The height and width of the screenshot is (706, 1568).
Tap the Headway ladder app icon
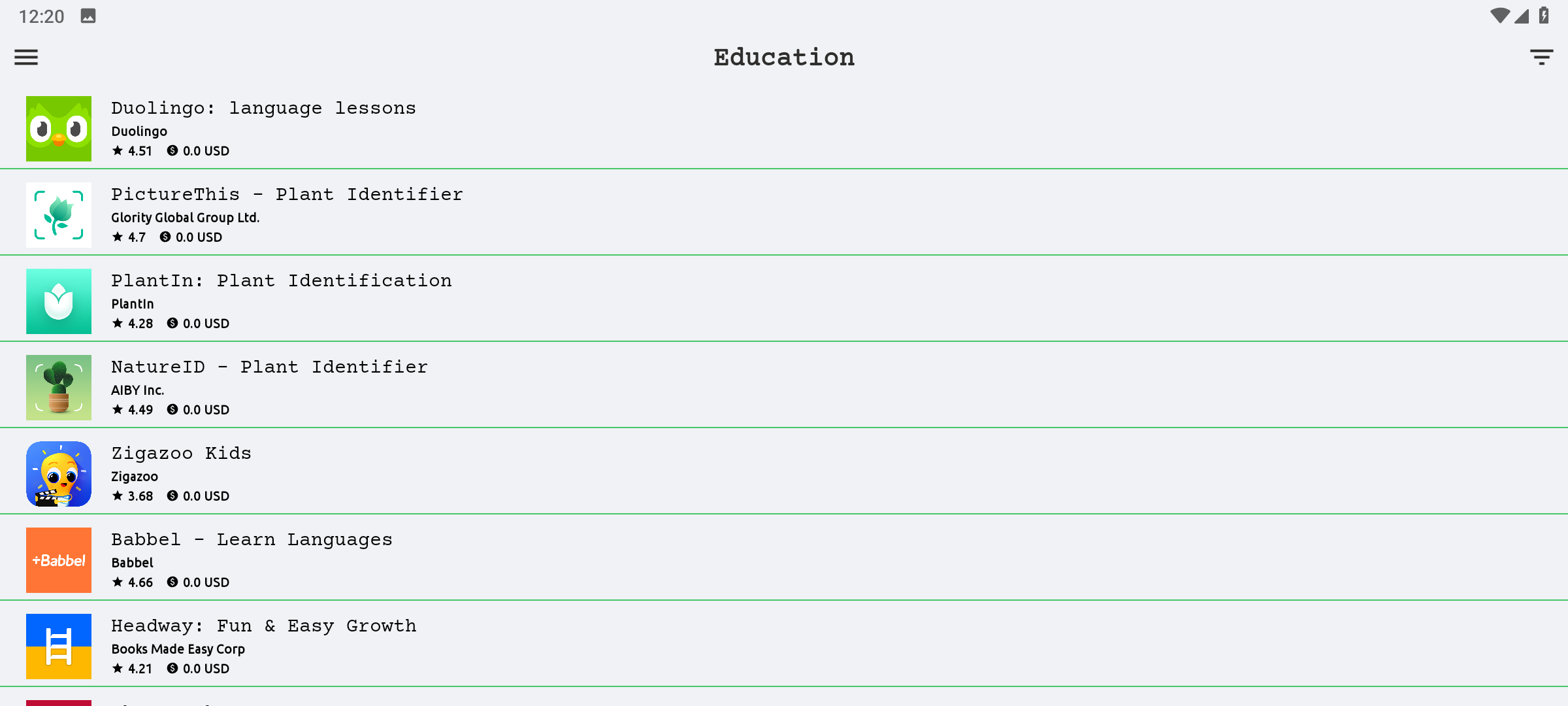pos(59,647)
